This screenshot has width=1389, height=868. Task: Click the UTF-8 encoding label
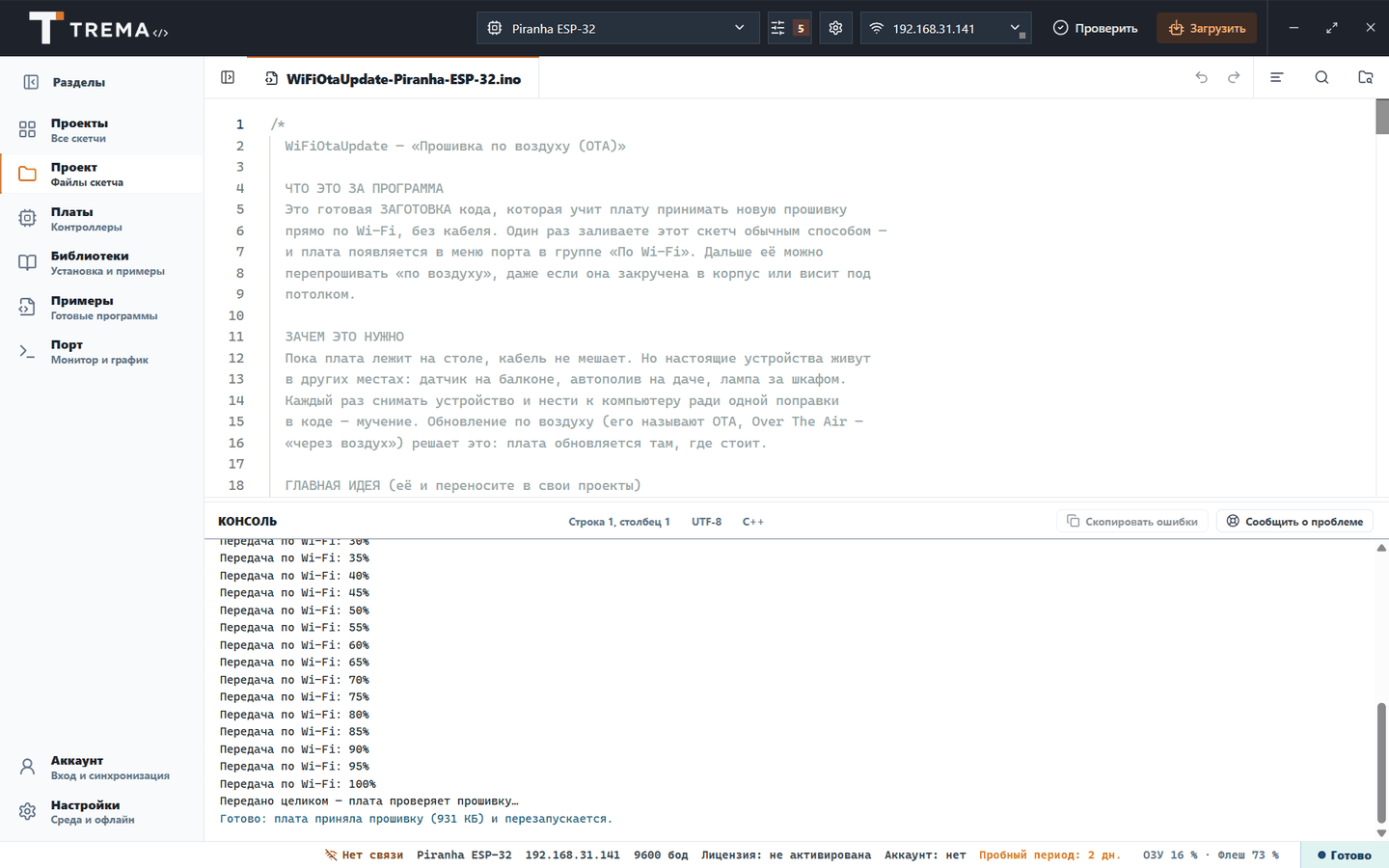[706, 522]
